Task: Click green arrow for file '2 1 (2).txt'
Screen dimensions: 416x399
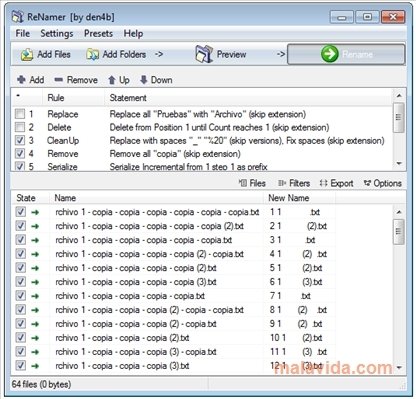Action: tap(35, 226)
